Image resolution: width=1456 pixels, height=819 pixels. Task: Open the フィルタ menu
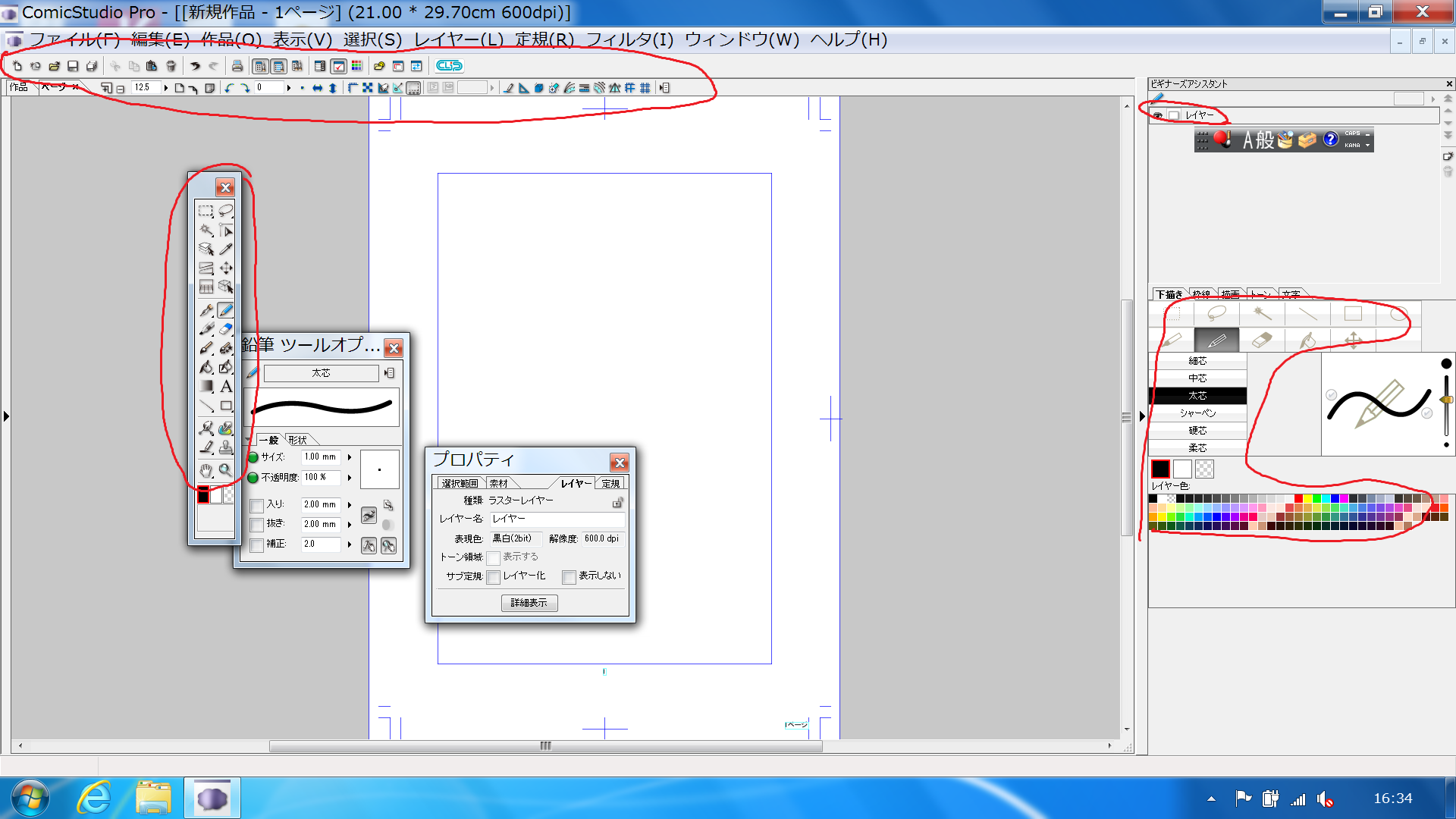[629, 39]
